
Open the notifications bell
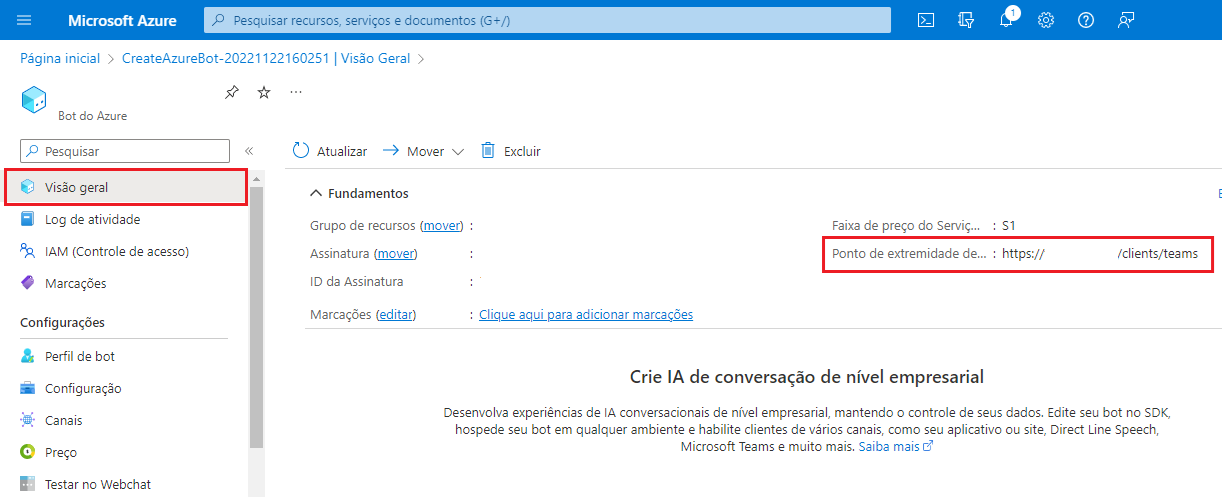coord(1007,19)
